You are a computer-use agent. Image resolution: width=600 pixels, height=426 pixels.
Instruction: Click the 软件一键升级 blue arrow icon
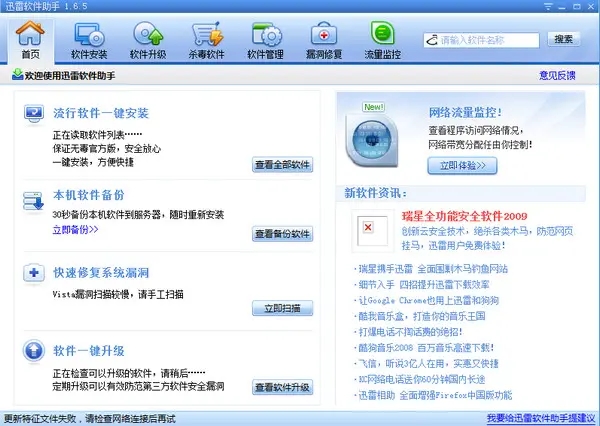tap(34, 350)
